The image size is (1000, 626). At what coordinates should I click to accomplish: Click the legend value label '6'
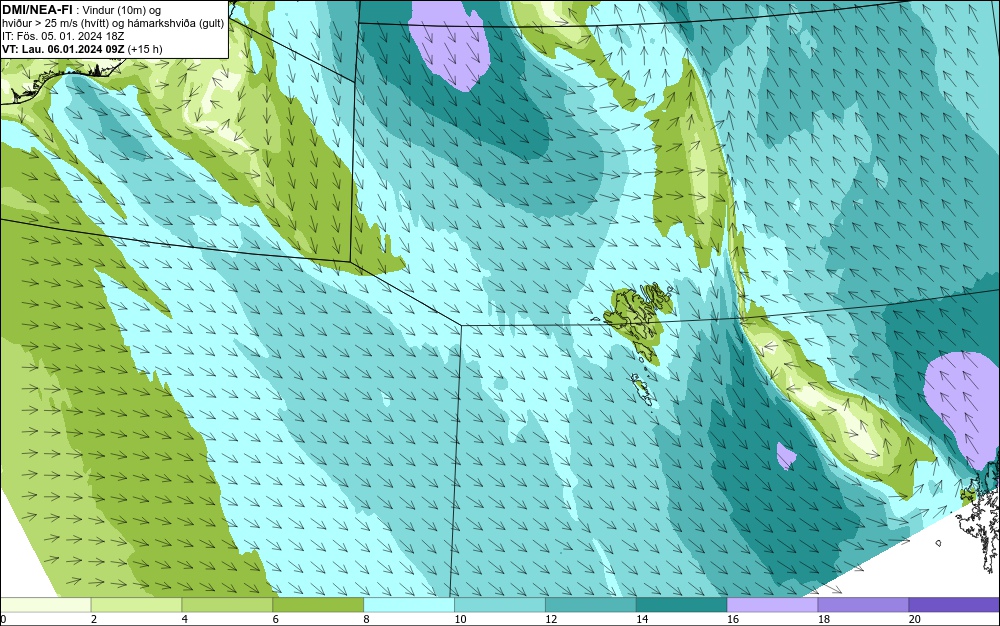pyautogui.click(x=276, y=619)
